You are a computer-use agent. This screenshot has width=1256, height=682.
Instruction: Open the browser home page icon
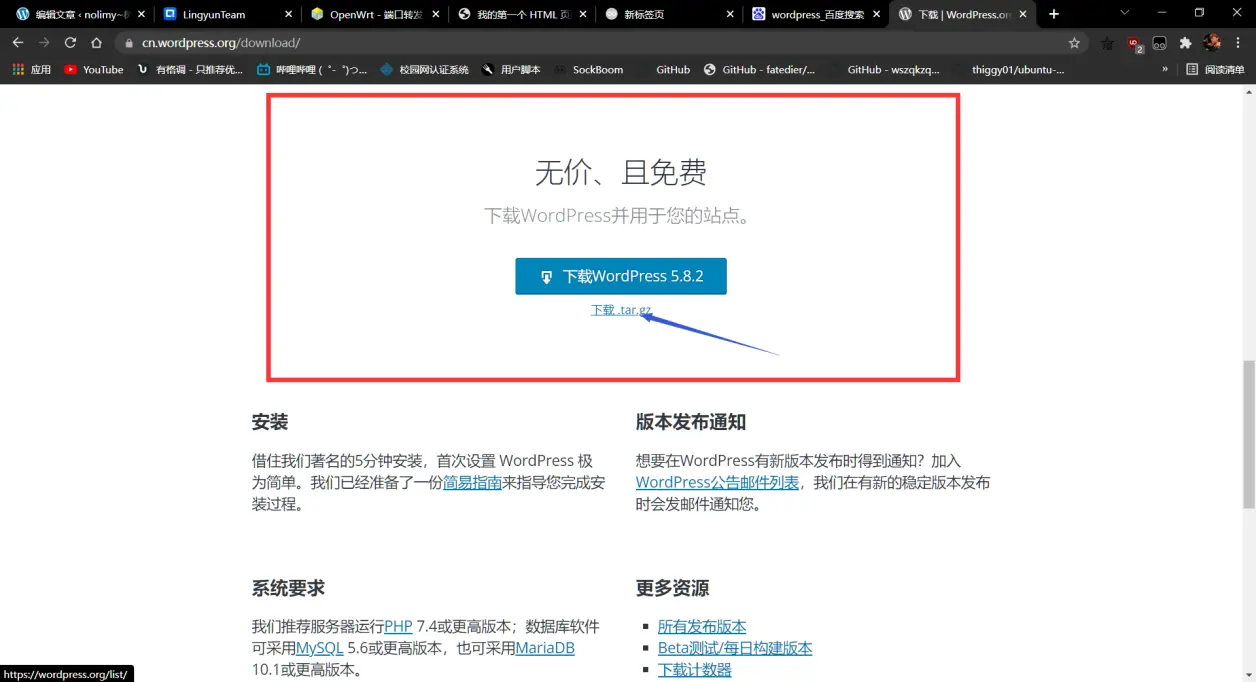click(96, 43)
